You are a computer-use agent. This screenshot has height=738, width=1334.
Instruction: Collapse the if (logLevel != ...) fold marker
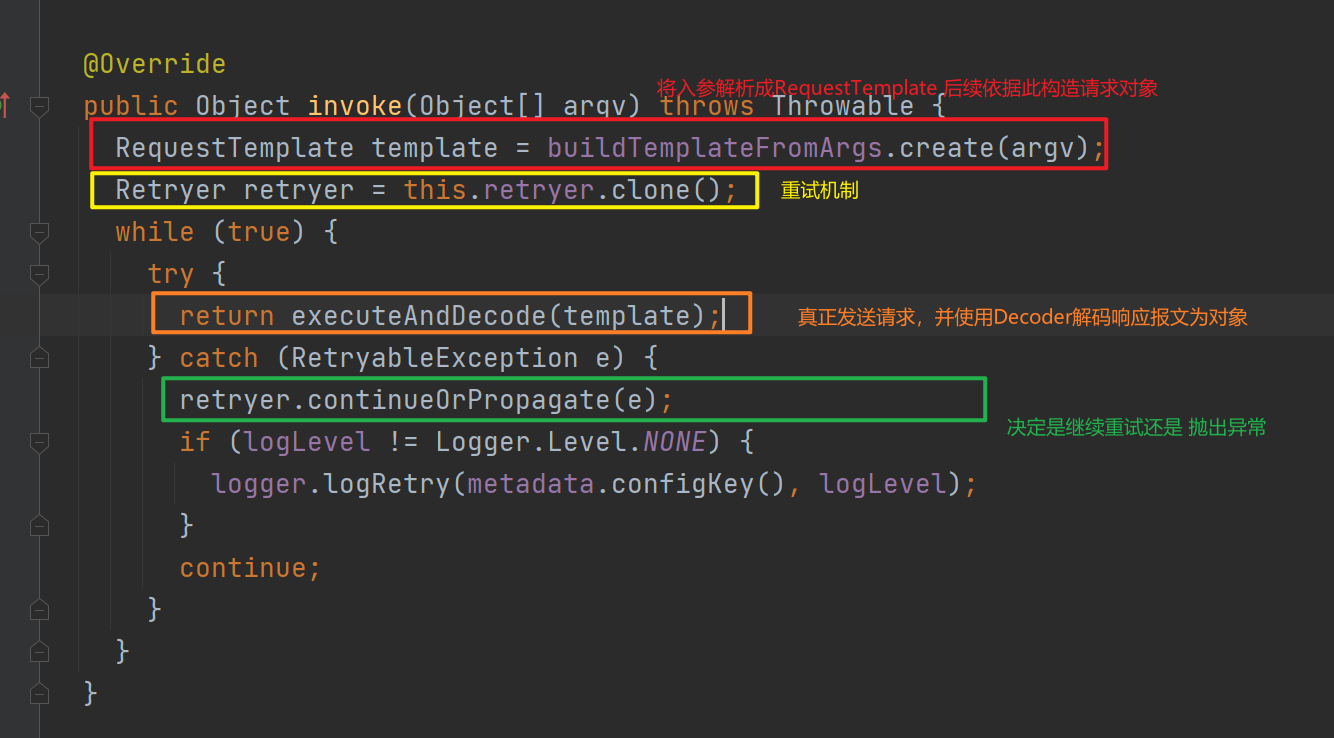coord(39,442)
